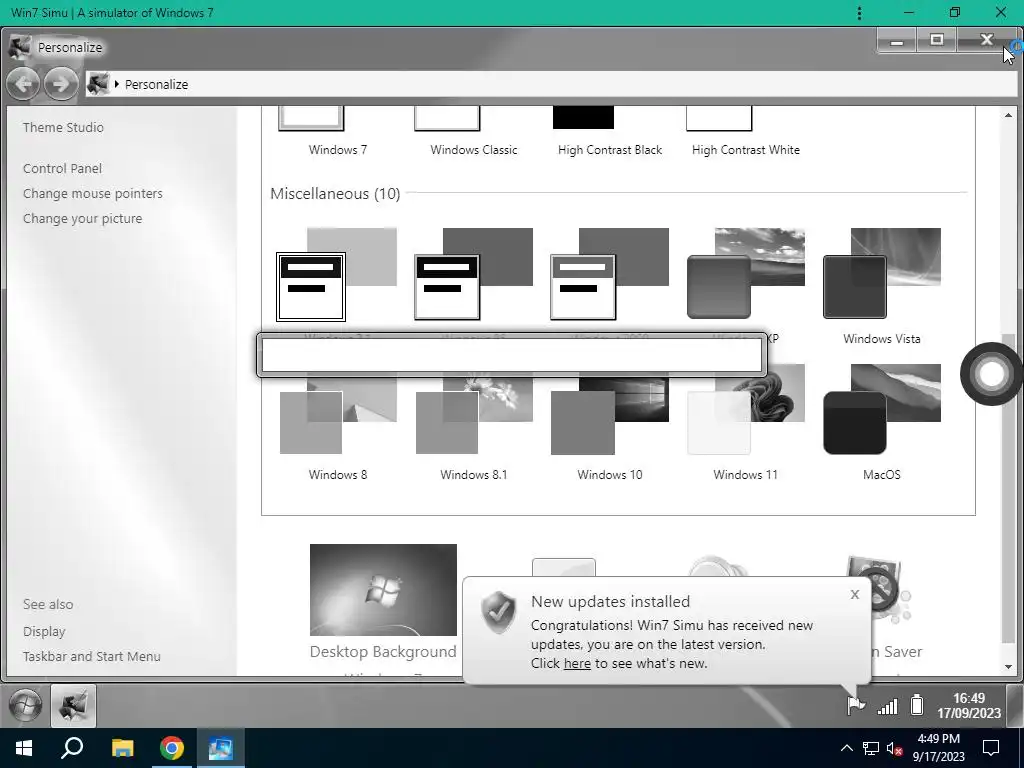Open Taskbar and Start Menu link
Screen dimensions: 1024x768
pyautogui.click(x=91, y=656)
